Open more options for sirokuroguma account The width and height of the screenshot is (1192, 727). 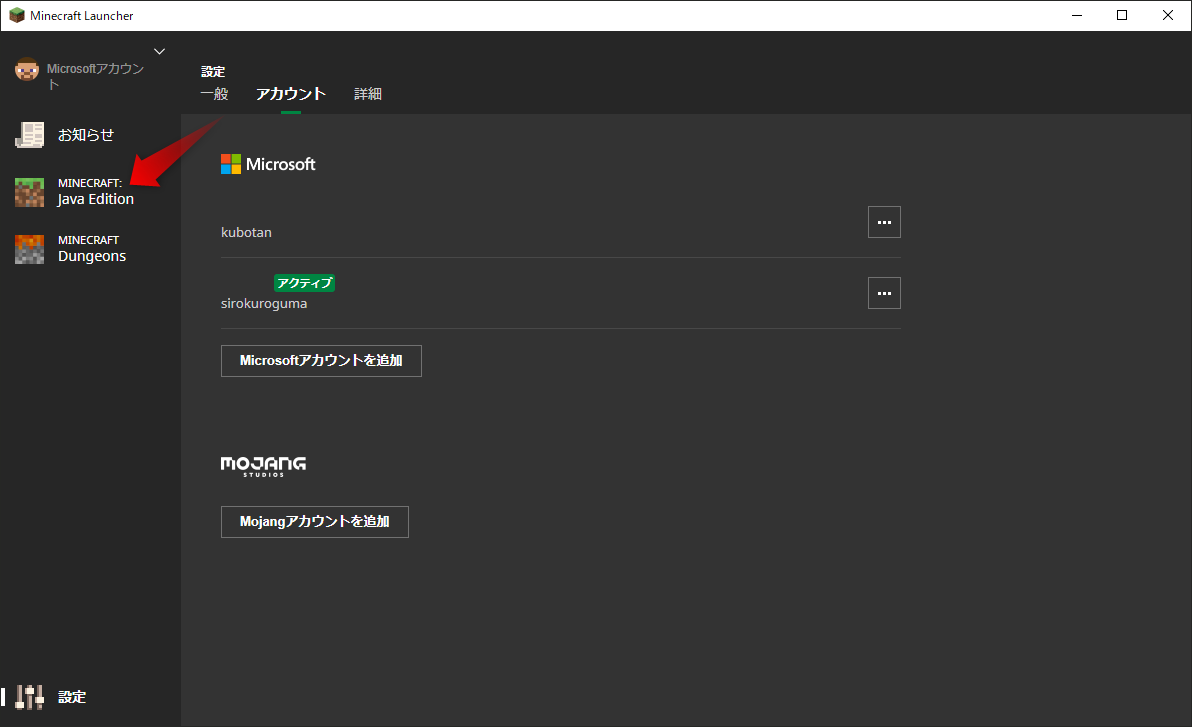pos(884,293)
